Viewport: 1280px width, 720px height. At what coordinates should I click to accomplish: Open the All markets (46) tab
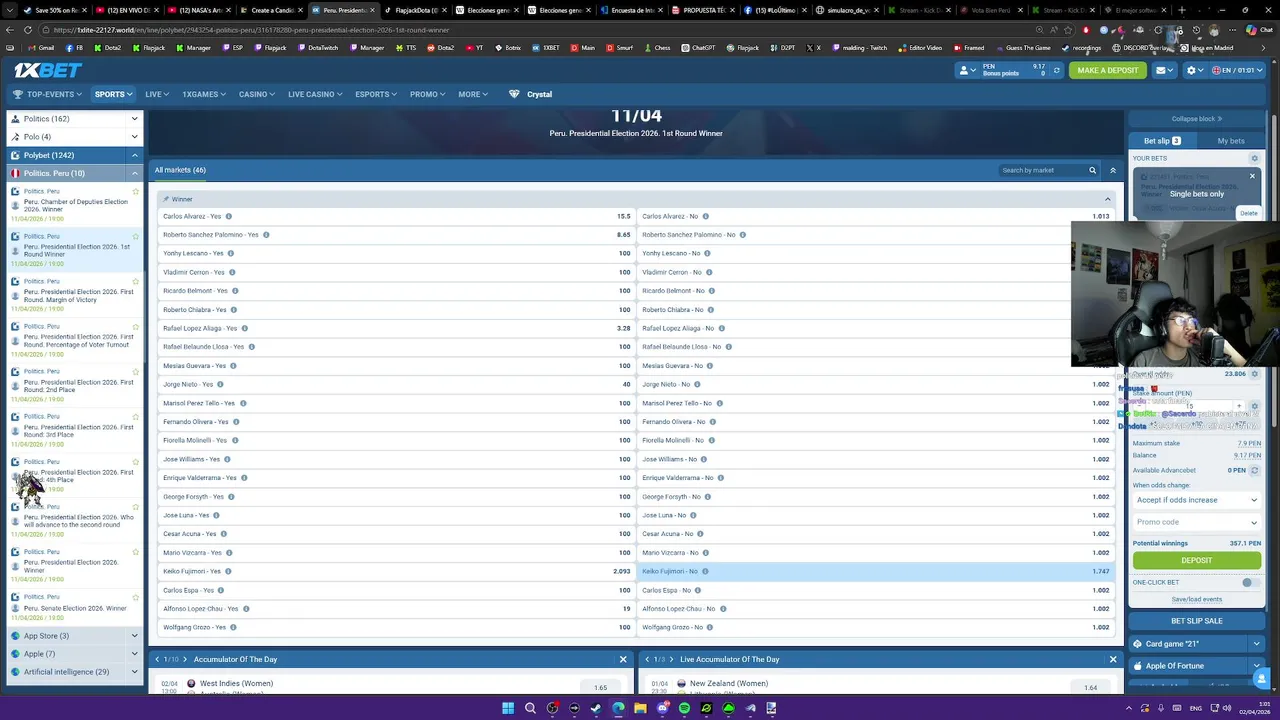[180, 170]
